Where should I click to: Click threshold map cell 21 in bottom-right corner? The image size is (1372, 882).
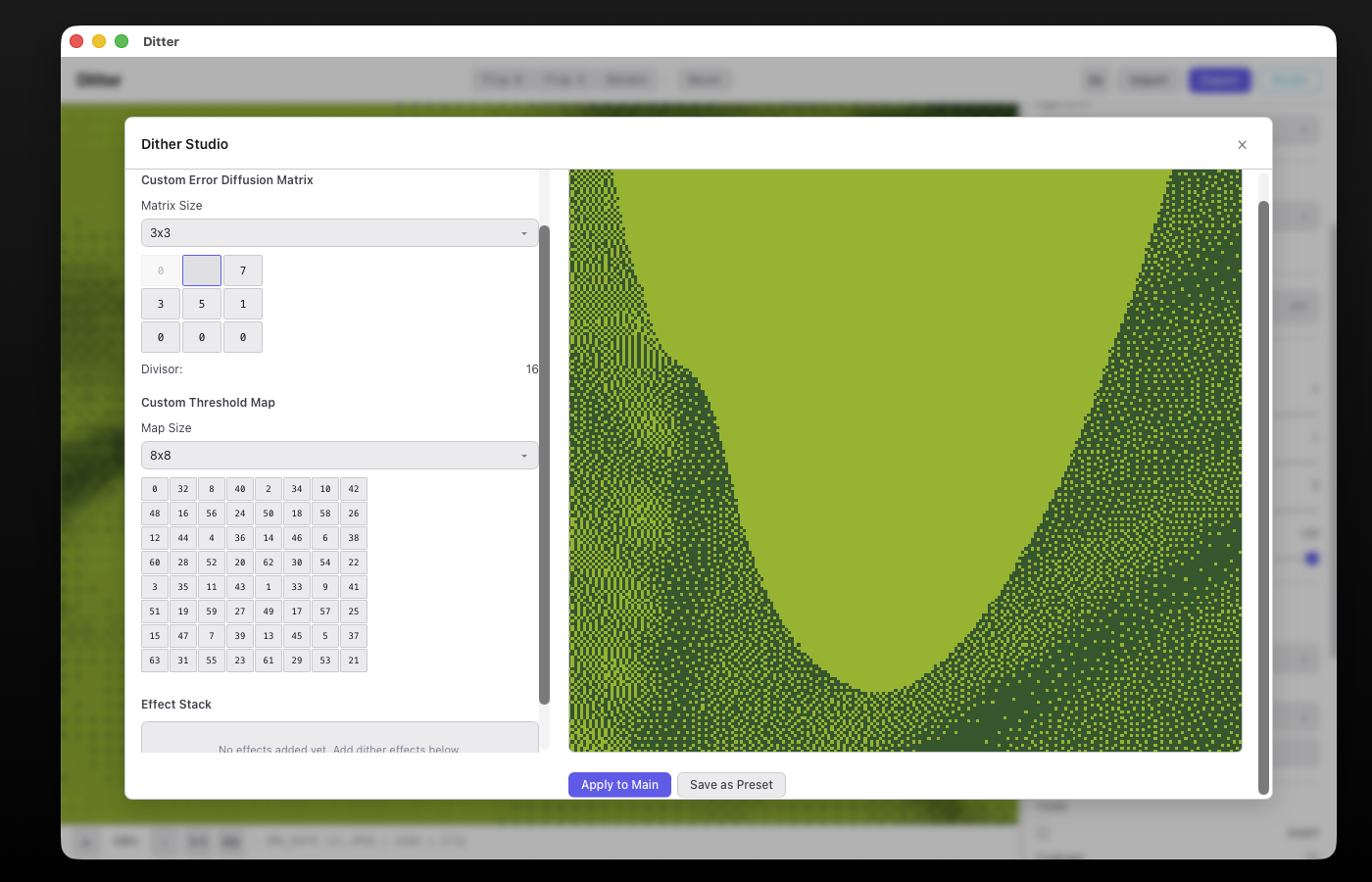pos(353,660)
